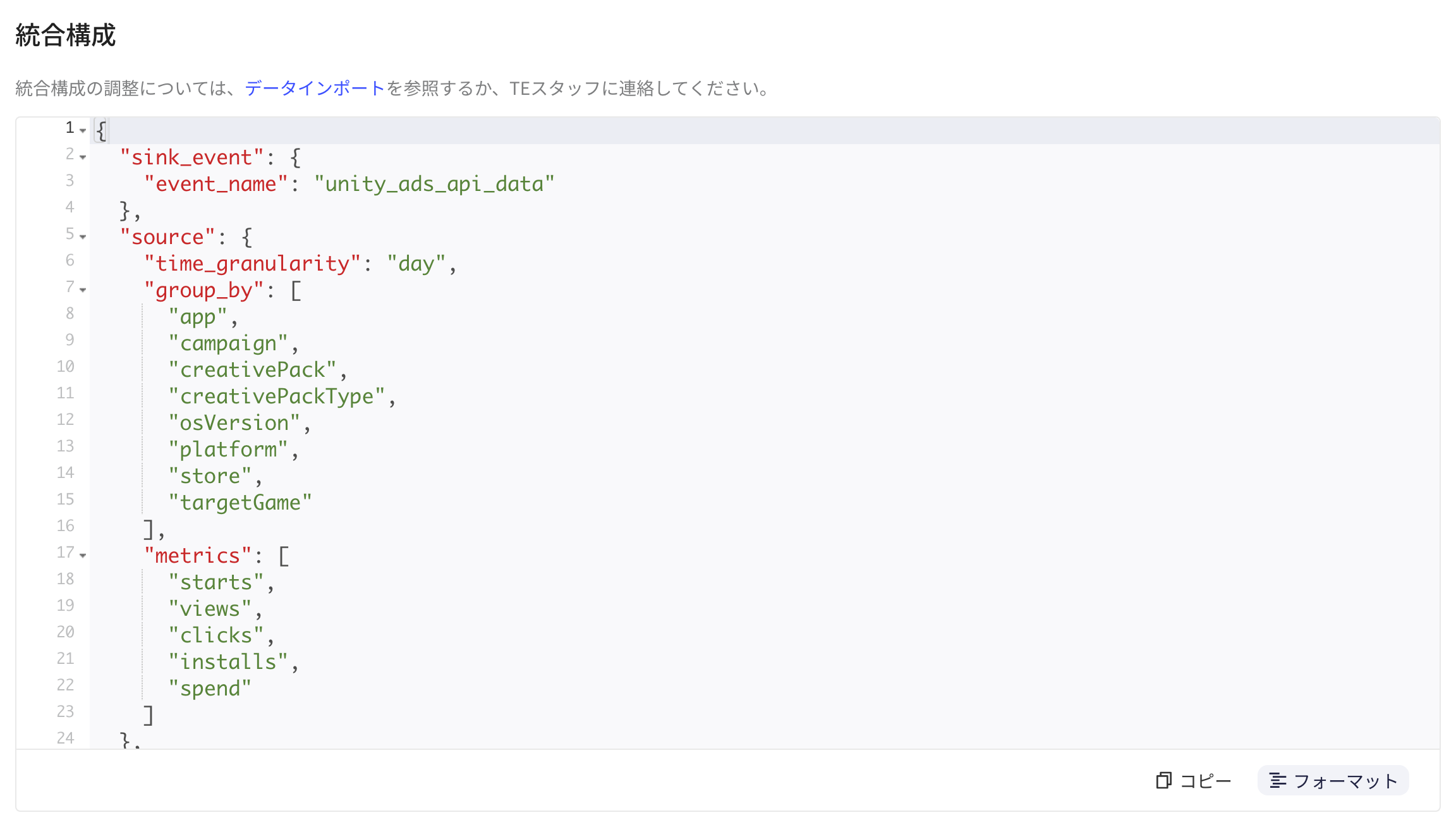Click the "source" key

[167, 237]
